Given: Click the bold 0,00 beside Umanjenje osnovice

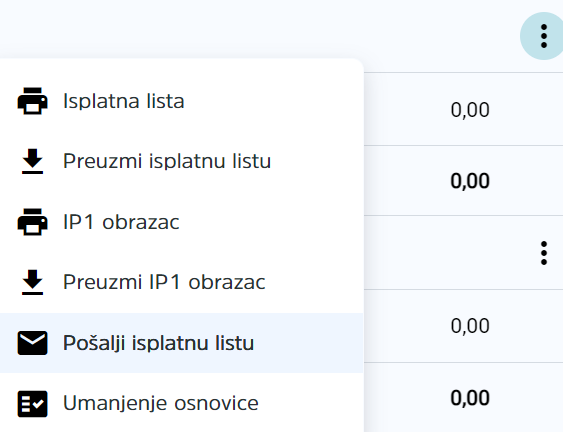Looking at the screenshot, I should pos(470,398).
